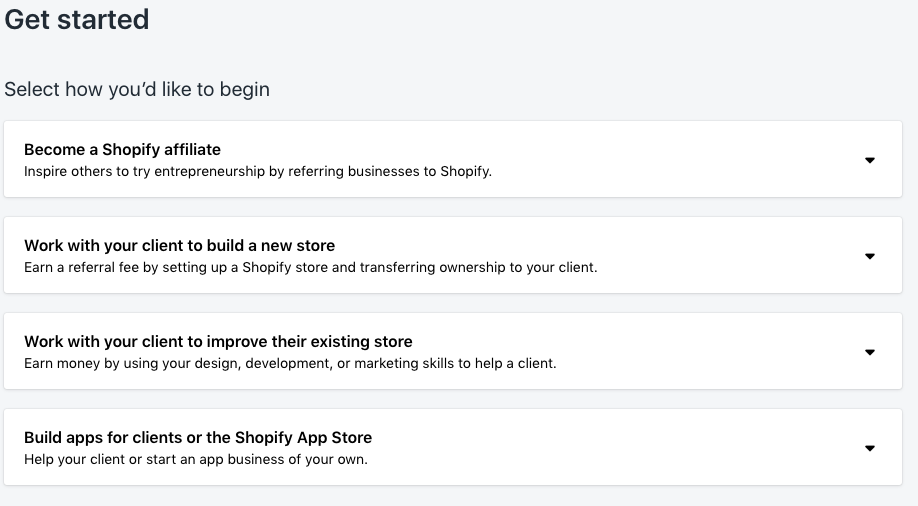The width and height of the screenshot is (918, 506).
Task: Select 'Work with your client to build a new store'
Action: click(x=179, y=245)
